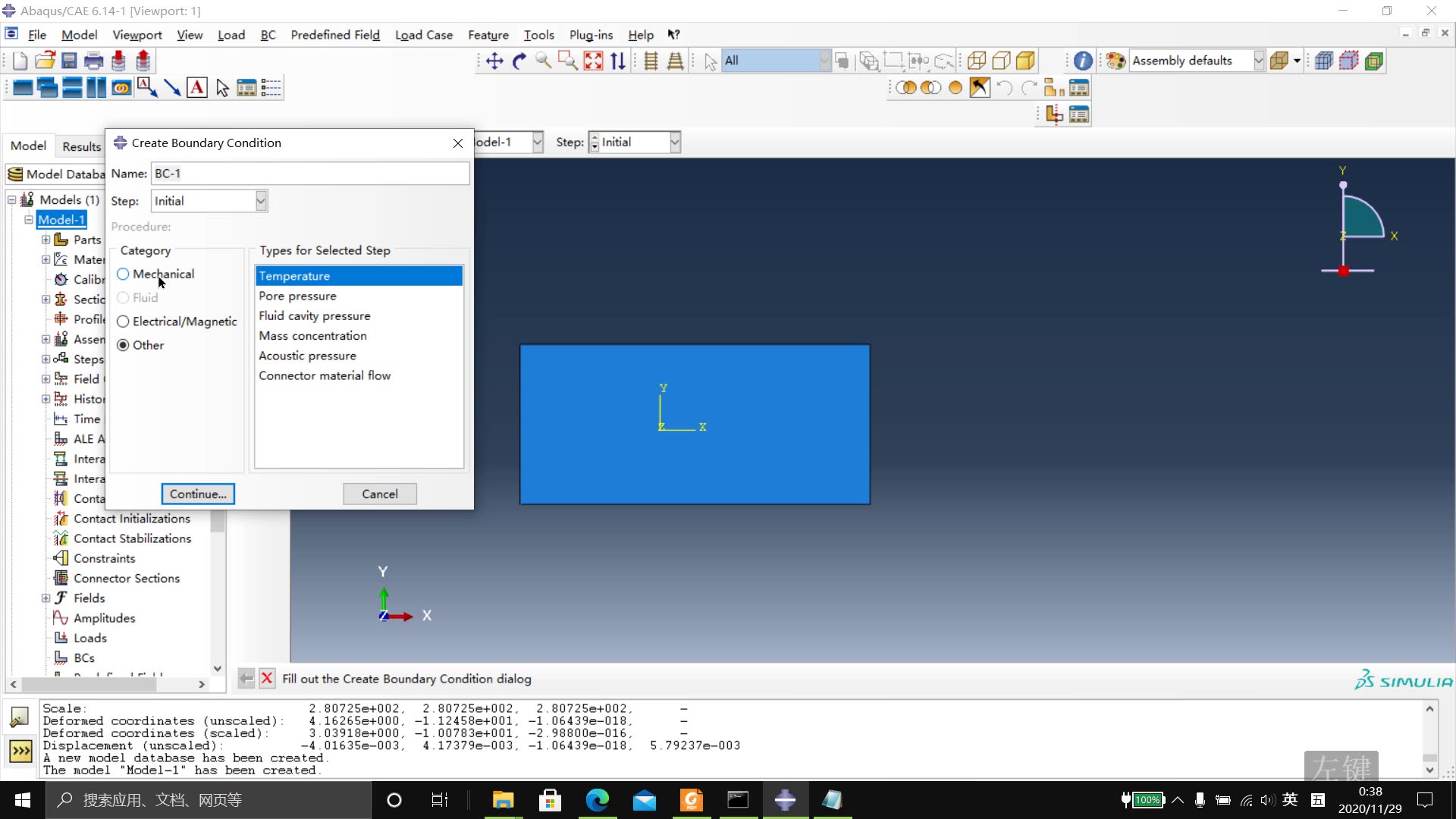Click the Create Text annotation icon

(x=197, y=88)
